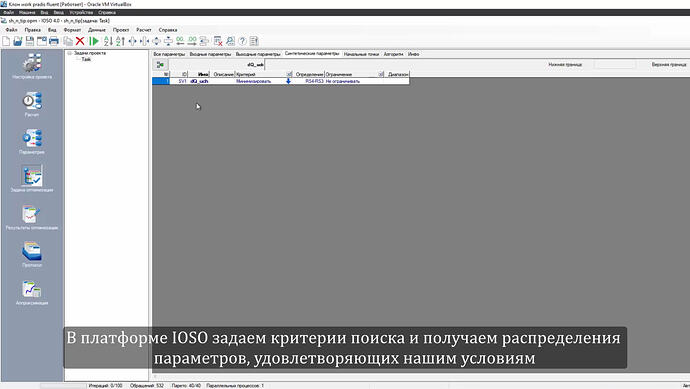This screenshot has width=690, height=389.
Task: Click the Save floppy disk icon
Action: tap(29, 41)
